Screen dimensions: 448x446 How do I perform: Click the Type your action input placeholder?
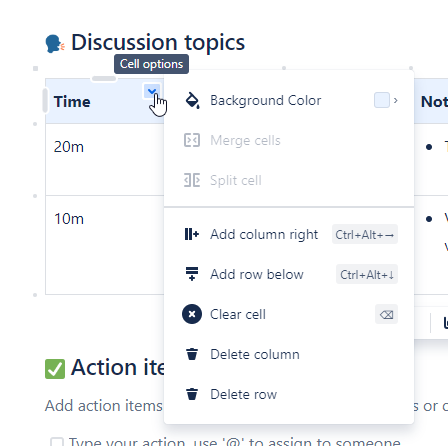point(235,442)
